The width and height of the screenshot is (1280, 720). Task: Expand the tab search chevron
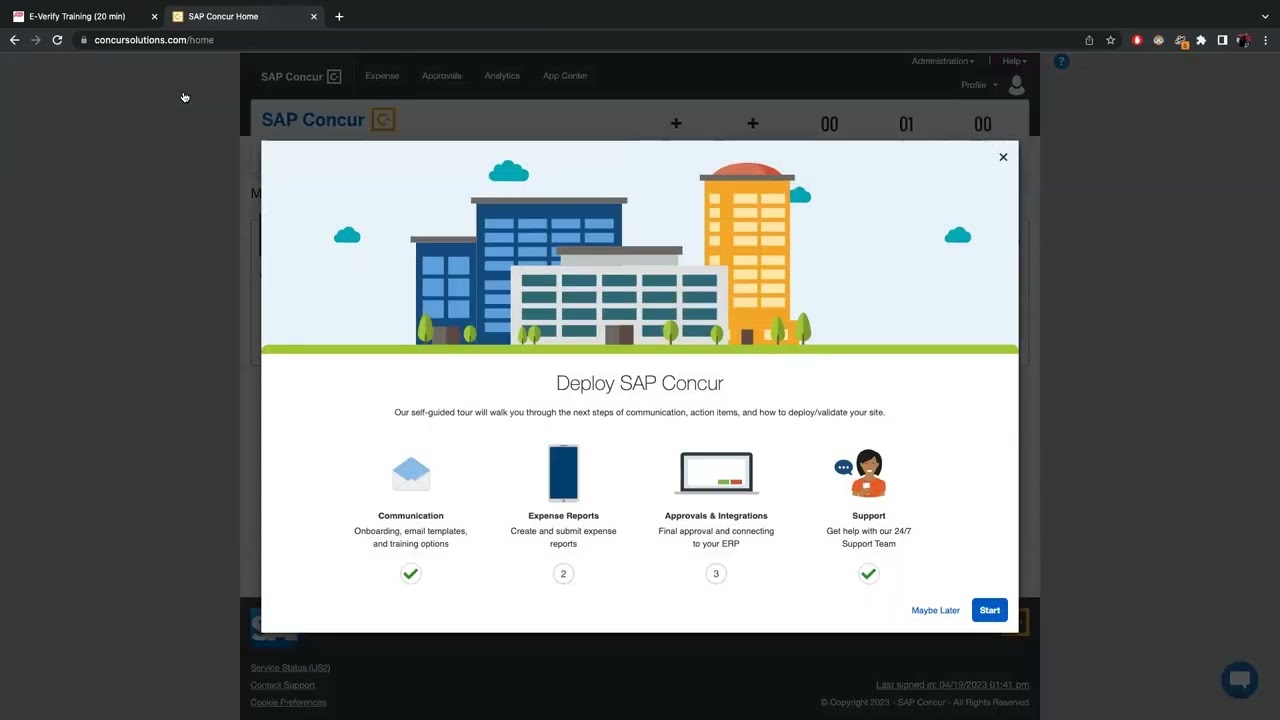click(1265, 17)
